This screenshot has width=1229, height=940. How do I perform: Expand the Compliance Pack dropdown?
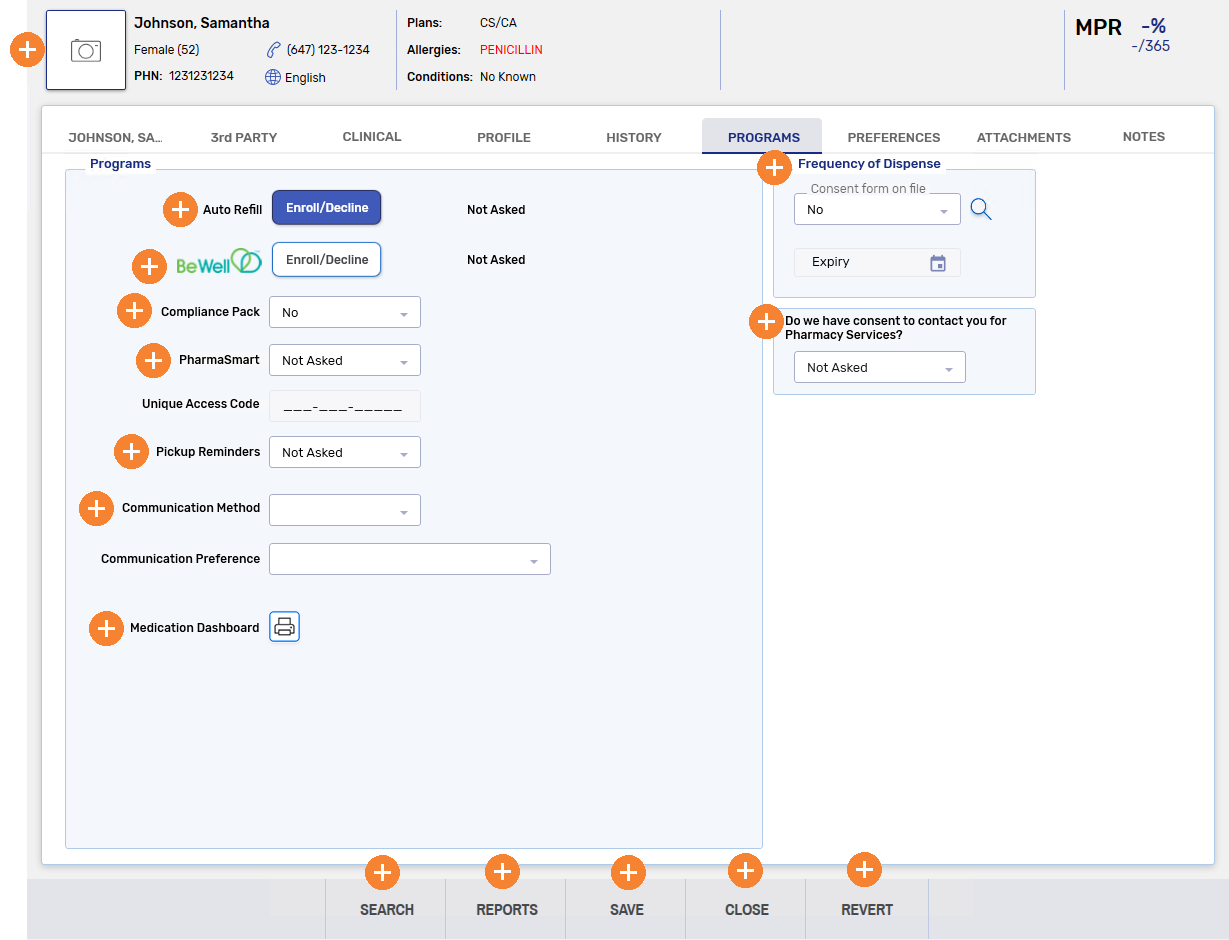344,313
